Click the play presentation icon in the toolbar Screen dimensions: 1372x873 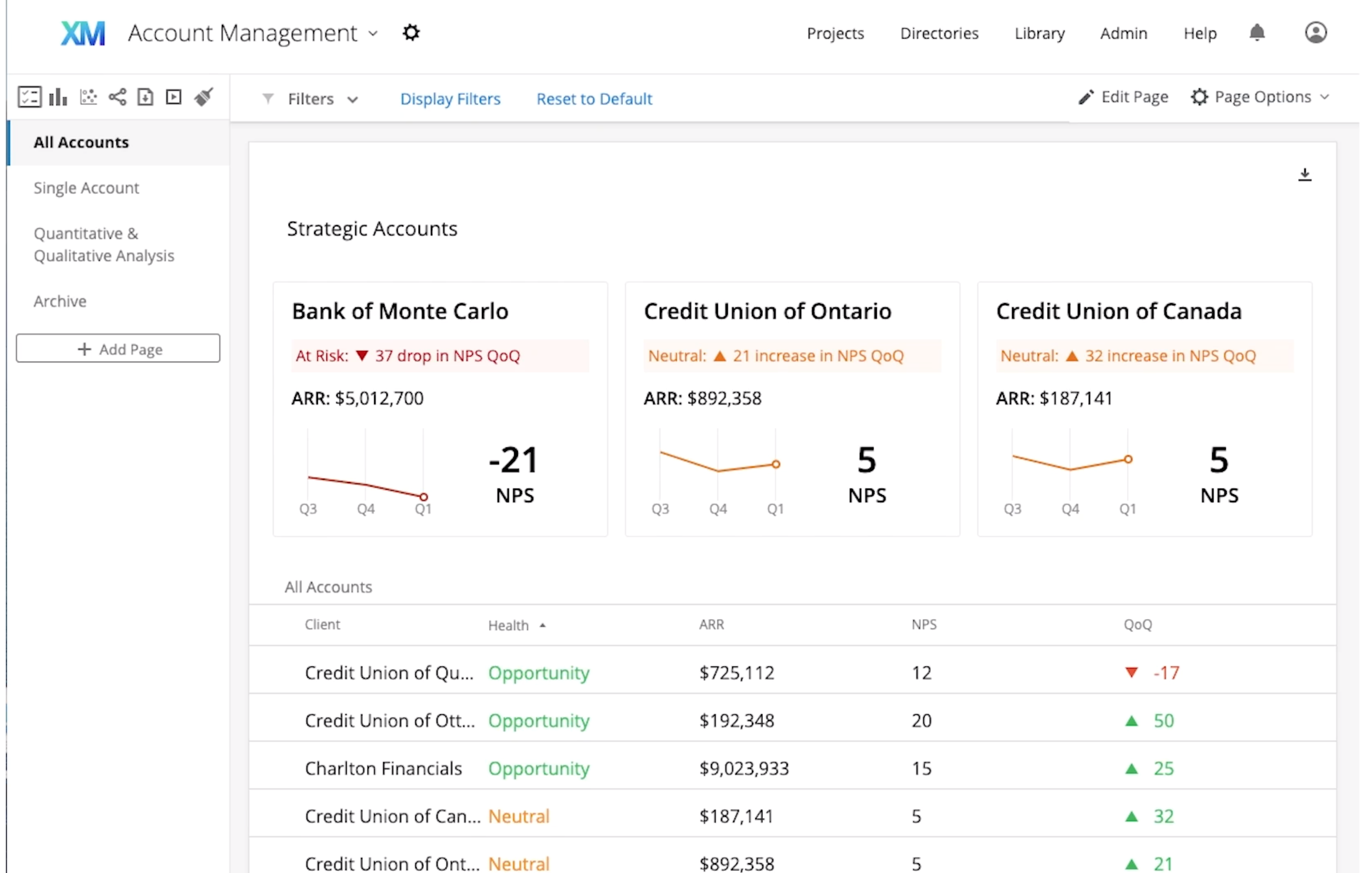tap(174, 97)
